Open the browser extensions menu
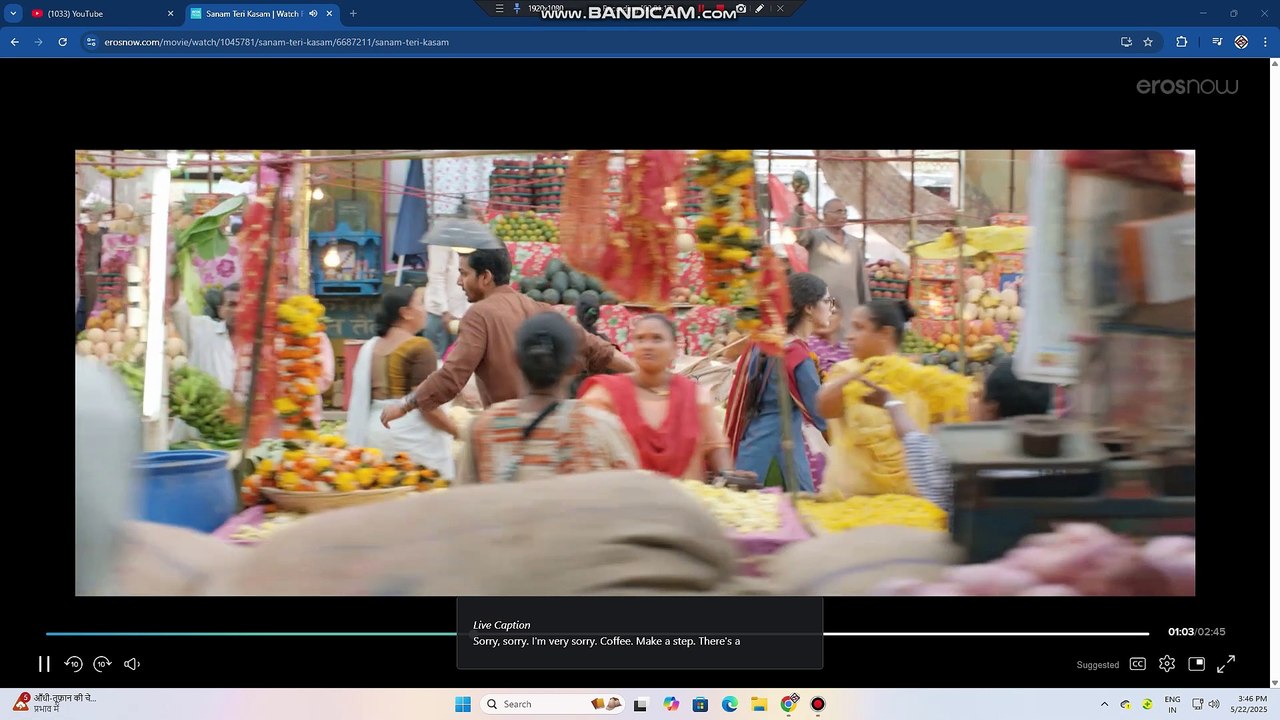The height and width of the screenshot is (720, 1280). (1181, 42)
